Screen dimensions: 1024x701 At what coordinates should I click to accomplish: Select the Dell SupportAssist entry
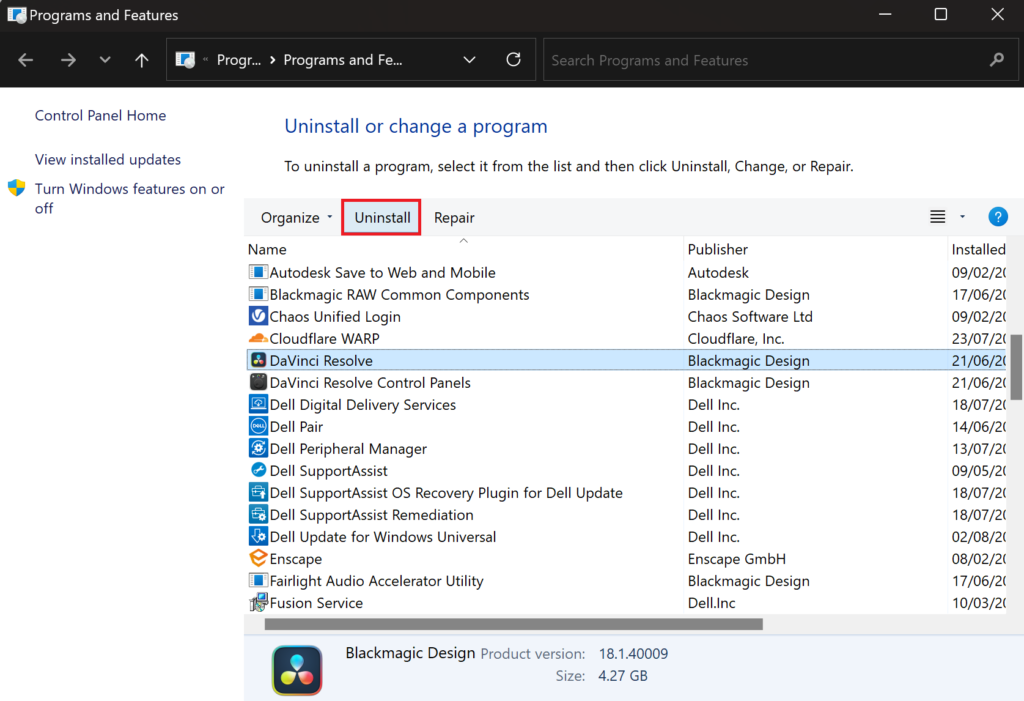pos(328,471)
